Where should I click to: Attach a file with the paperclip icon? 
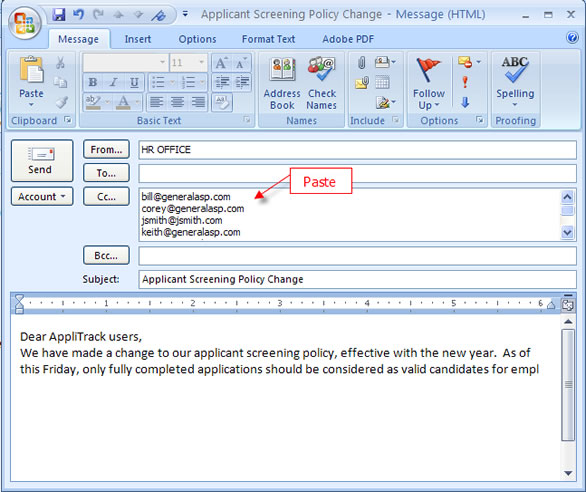(x=361, y=62)
